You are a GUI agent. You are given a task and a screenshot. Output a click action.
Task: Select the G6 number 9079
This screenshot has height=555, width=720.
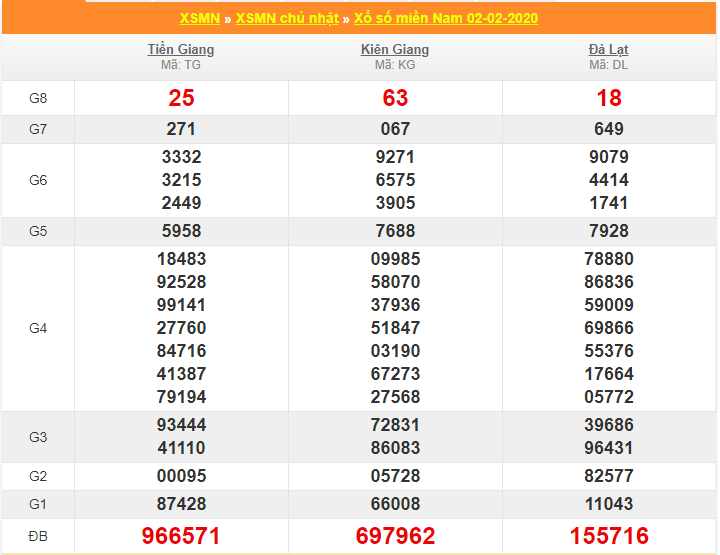[609, 157]
